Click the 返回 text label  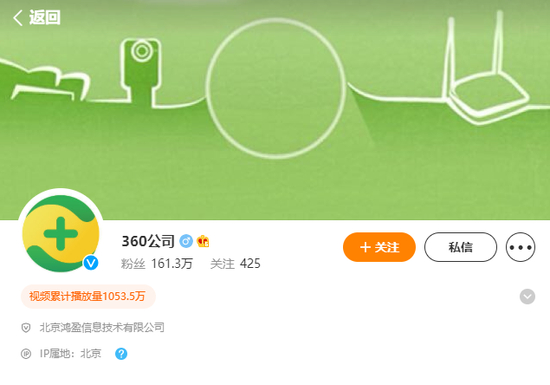point(45,18)
